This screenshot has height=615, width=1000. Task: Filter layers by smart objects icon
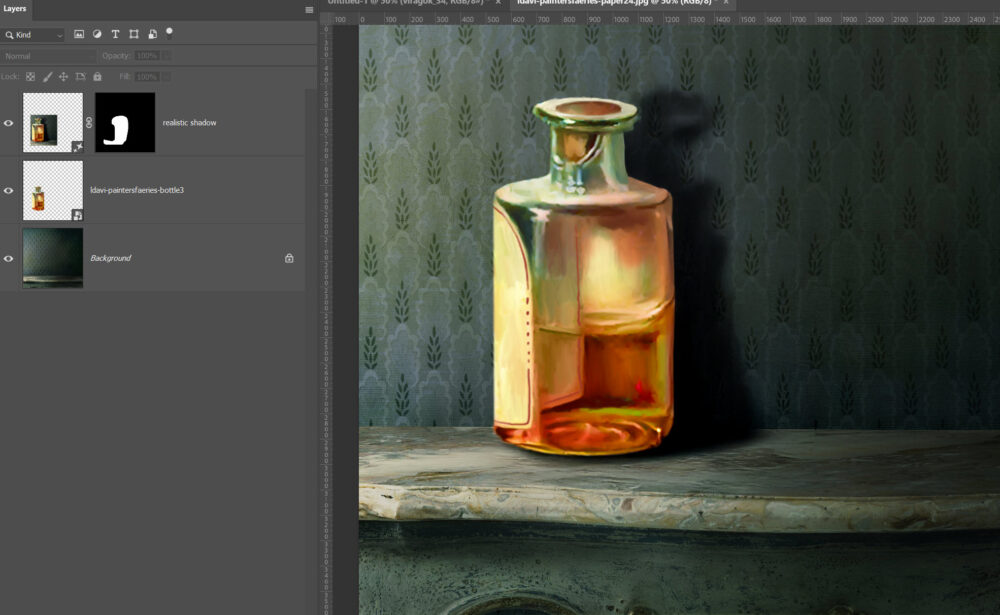click(x=152, y=34)
